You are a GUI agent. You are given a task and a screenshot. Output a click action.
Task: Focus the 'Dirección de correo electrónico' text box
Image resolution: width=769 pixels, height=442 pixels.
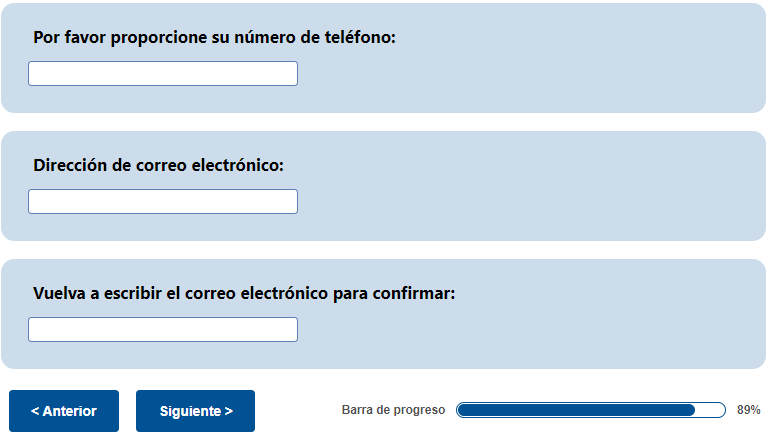click(163, 202)
